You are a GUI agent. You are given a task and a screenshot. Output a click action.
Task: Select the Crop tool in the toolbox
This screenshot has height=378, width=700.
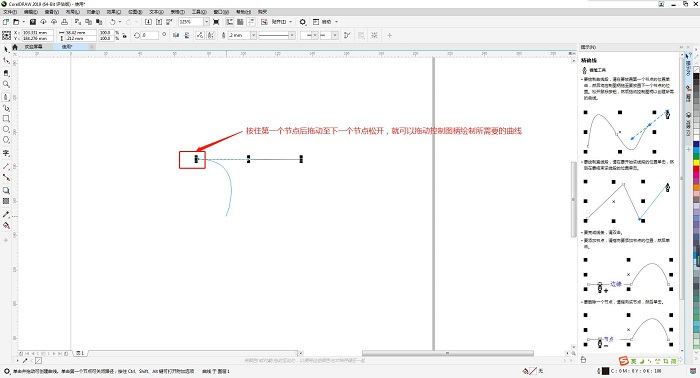[6, 72]
